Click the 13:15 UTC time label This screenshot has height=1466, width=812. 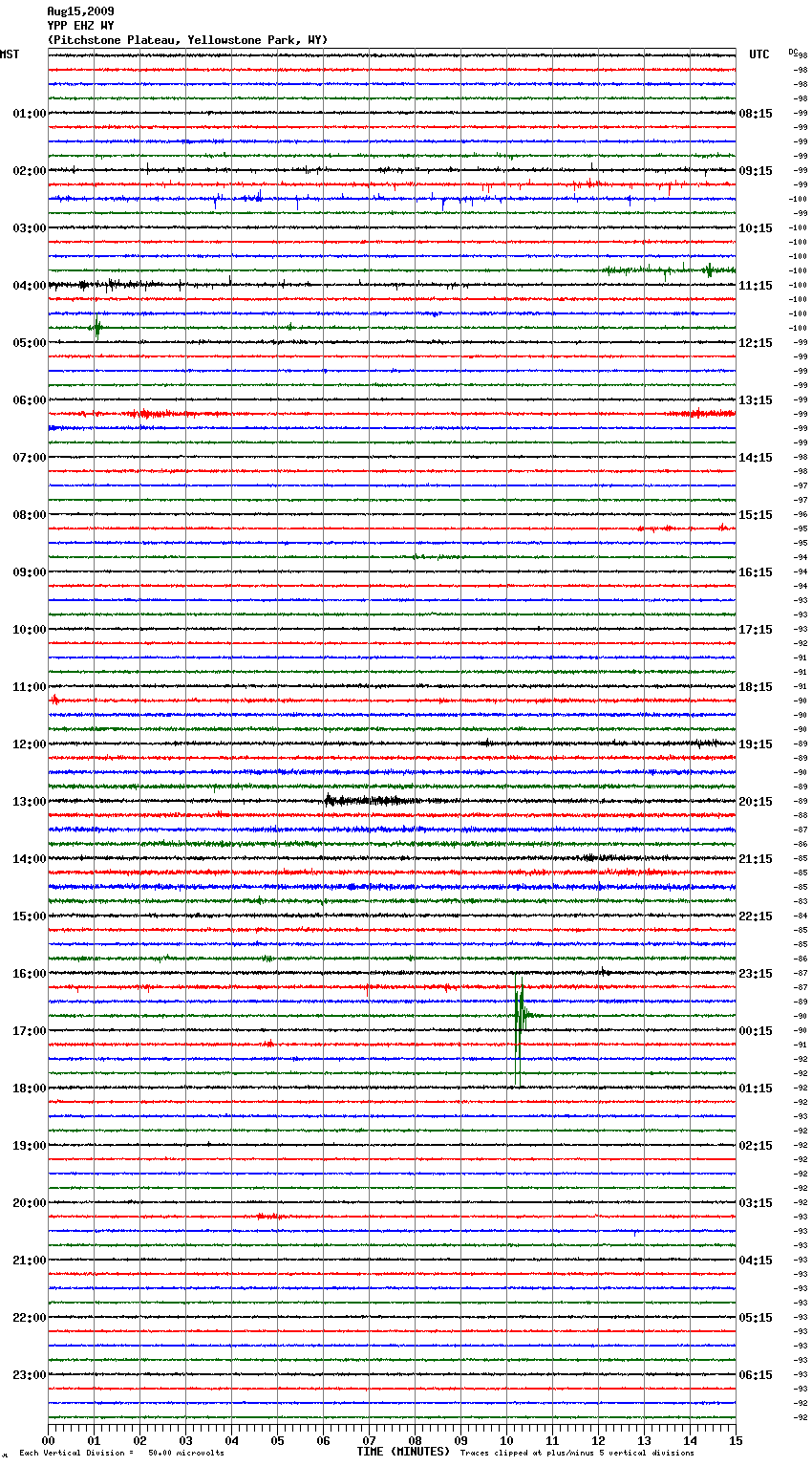point(756,400)
